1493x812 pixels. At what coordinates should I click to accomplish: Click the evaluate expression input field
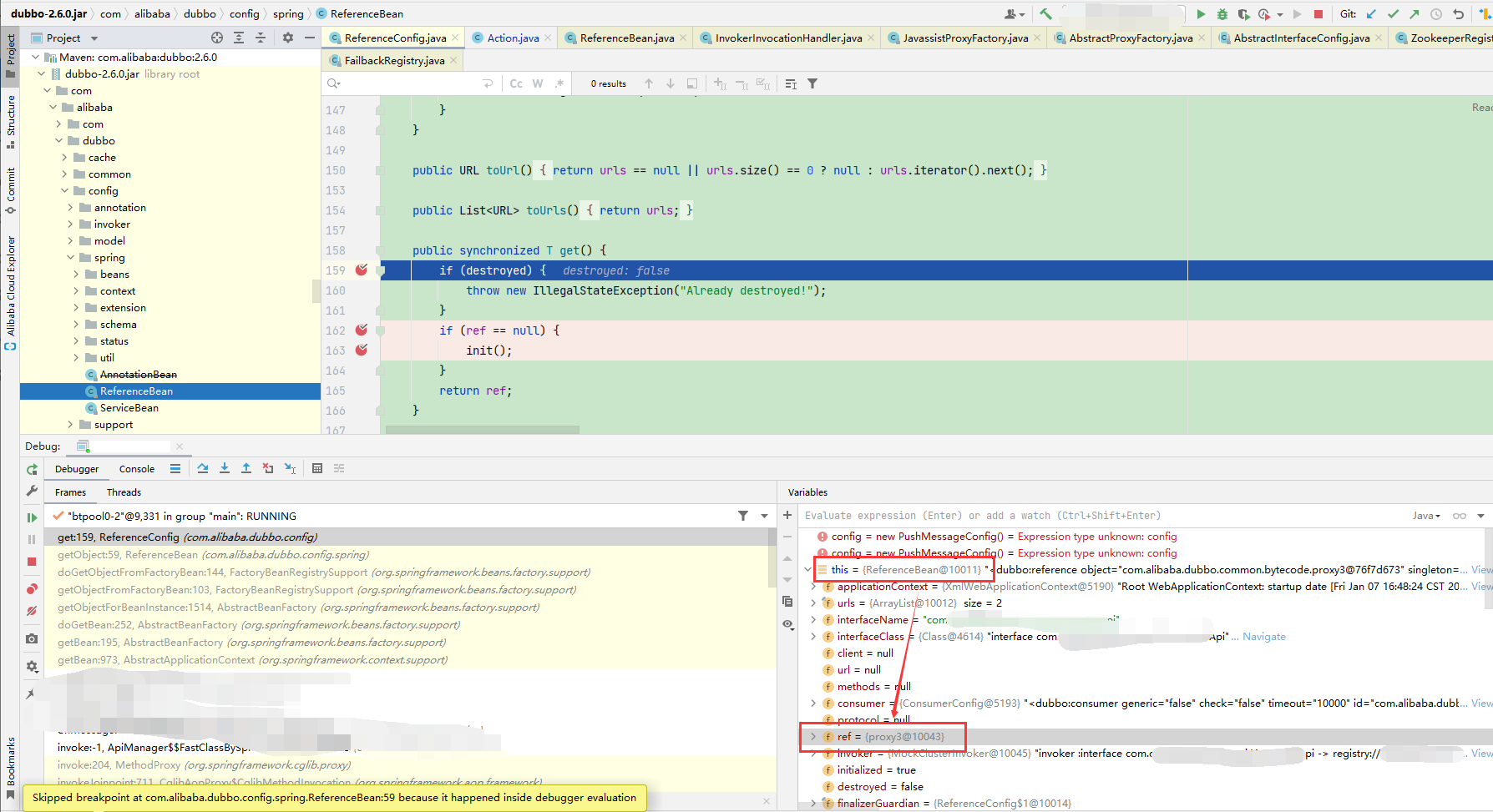tap(1102, 516)
